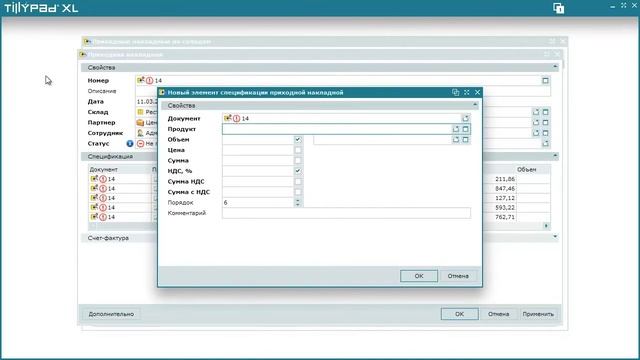
Task: Collapse the Спецификация section
Action: [x=555, y=156]
